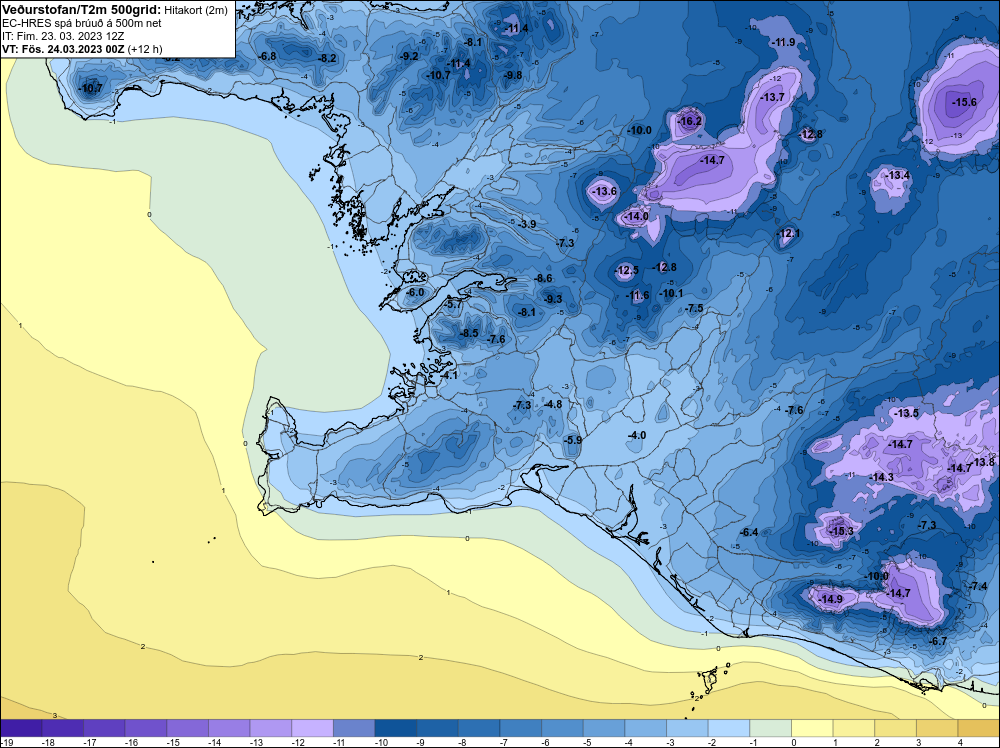Click legend swatch between -19 and -18
This screenshot has height=748, width=1000.
pyautogui.click(x=21, y=728)
